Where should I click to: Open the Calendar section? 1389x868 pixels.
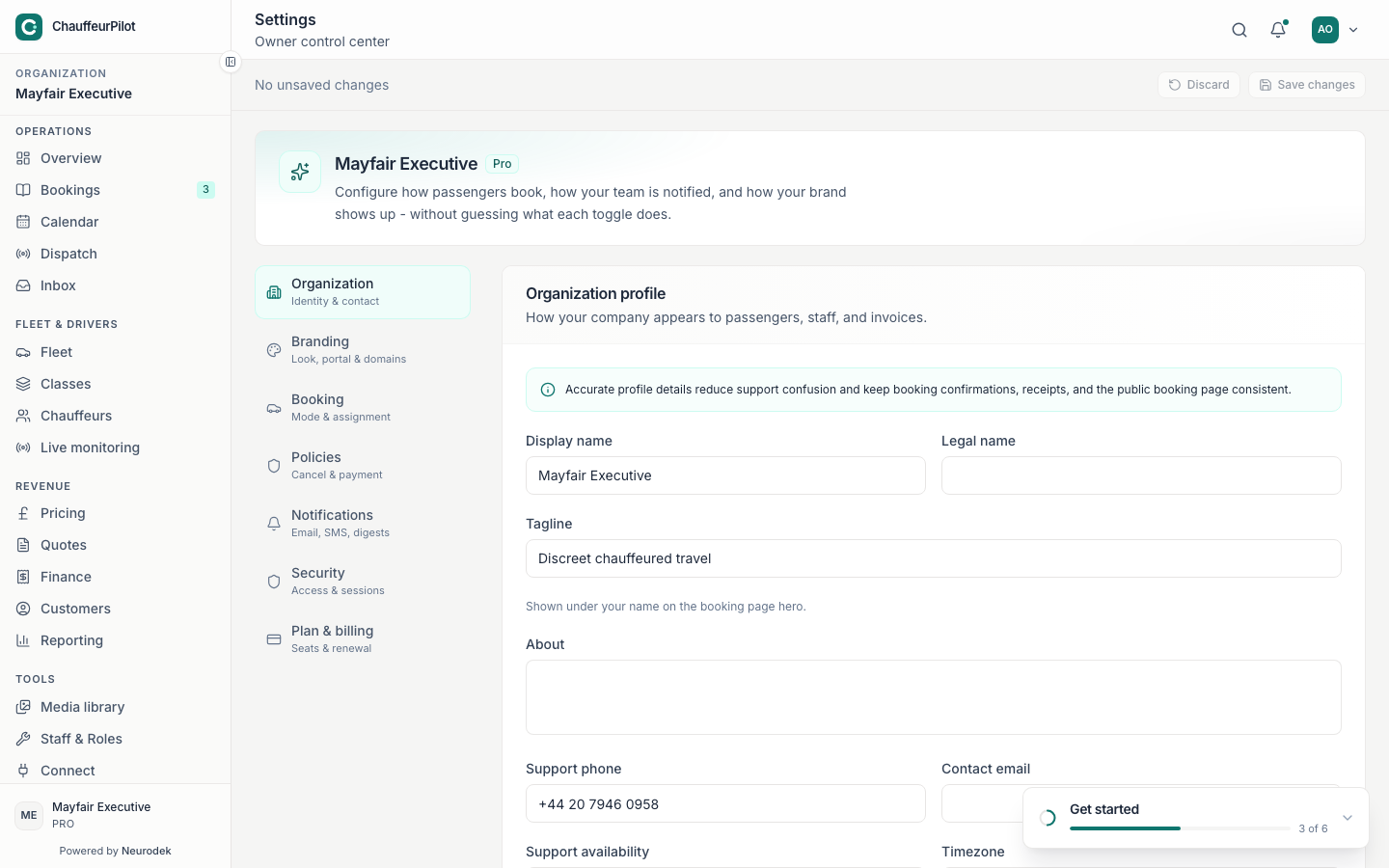[115, 222]
